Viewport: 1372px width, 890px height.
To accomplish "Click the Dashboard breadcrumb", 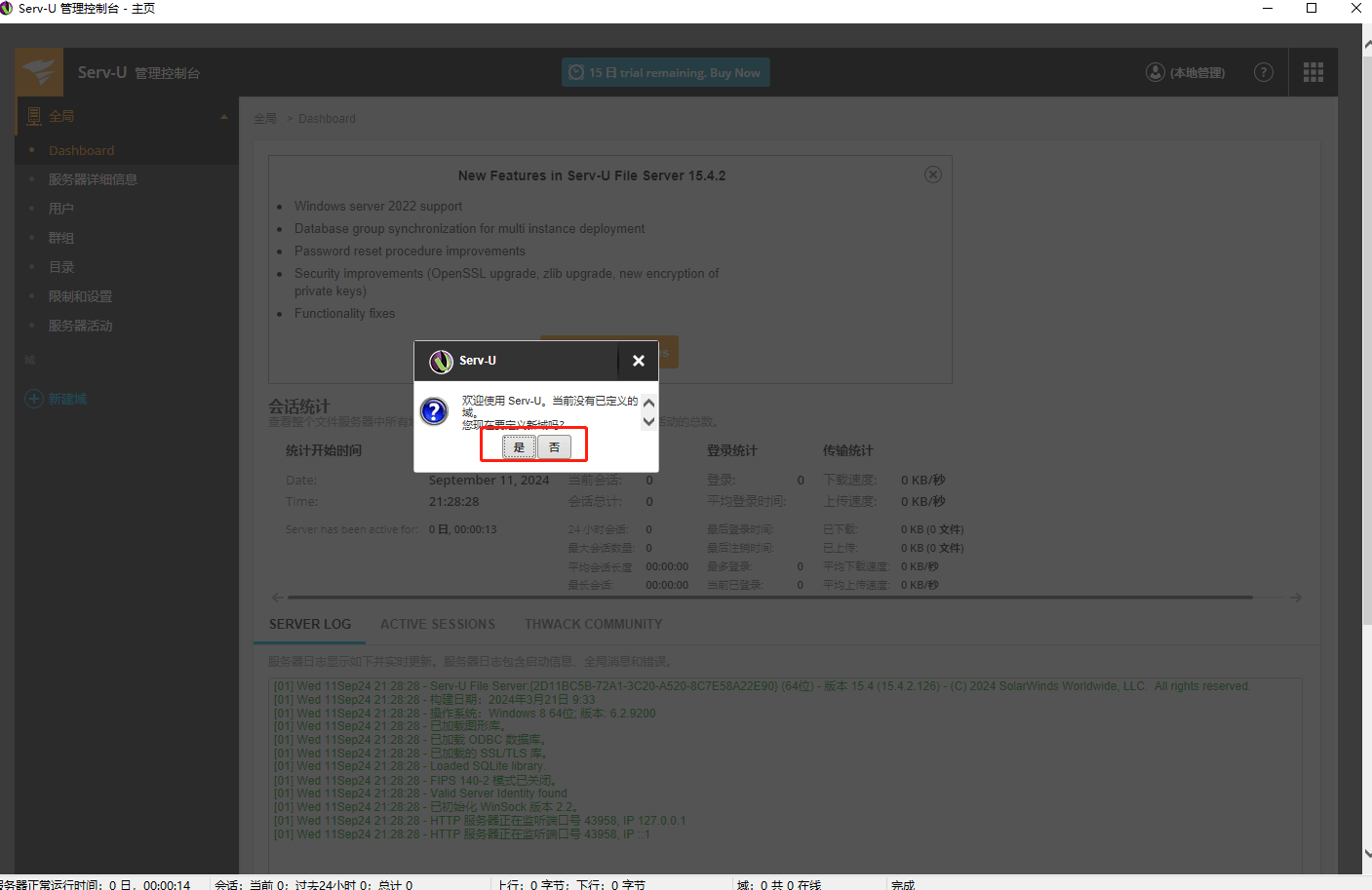I will 327,119.
